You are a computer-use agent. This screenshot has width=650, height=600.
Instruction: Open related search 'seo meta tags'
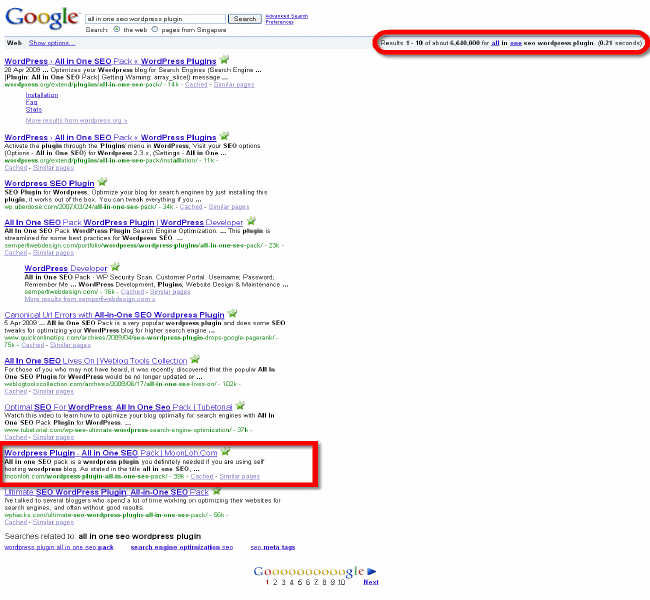[x=273, y=547]
